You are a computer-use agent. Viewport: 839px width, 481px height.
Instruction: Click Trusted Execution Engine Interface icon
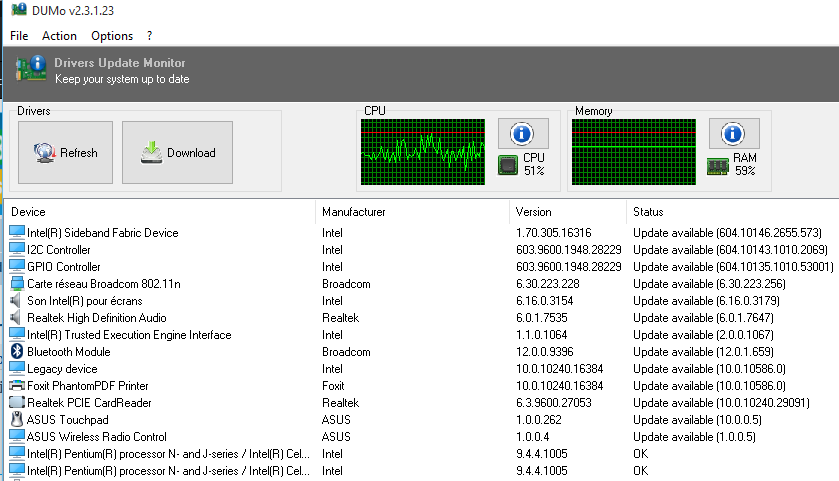coord(17,334)
